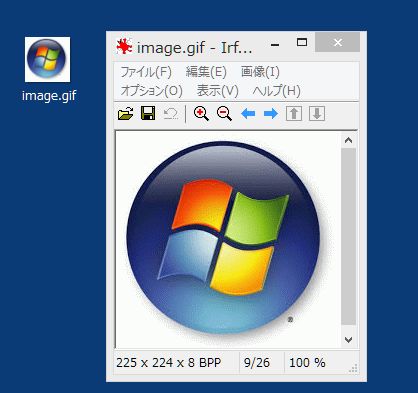418x393 pixels.
Task: Open the 画像(I) menu
Action: (260, 72)
